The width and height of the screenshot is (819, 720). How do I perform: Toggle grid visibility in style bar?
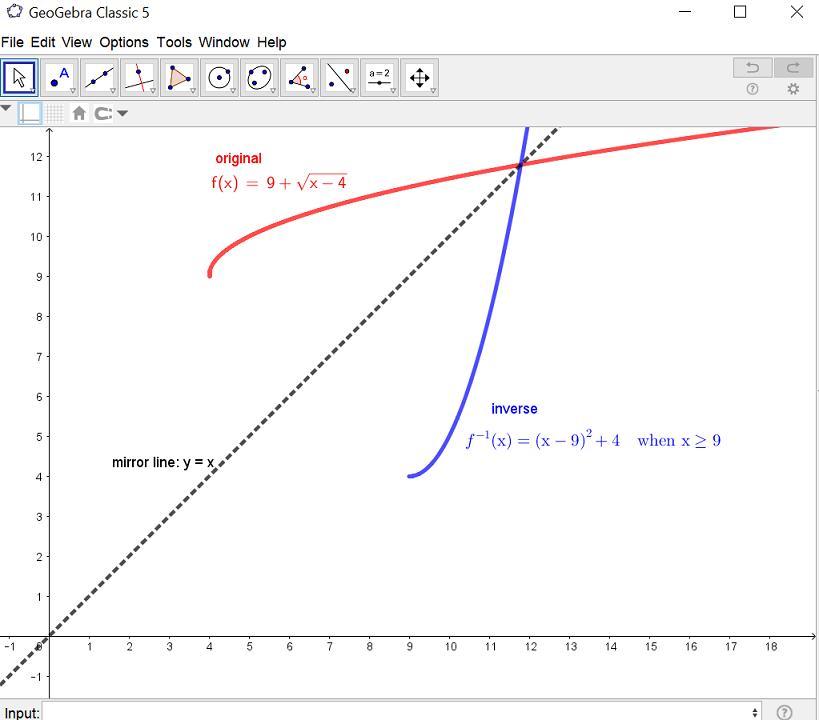coord(54,113)
